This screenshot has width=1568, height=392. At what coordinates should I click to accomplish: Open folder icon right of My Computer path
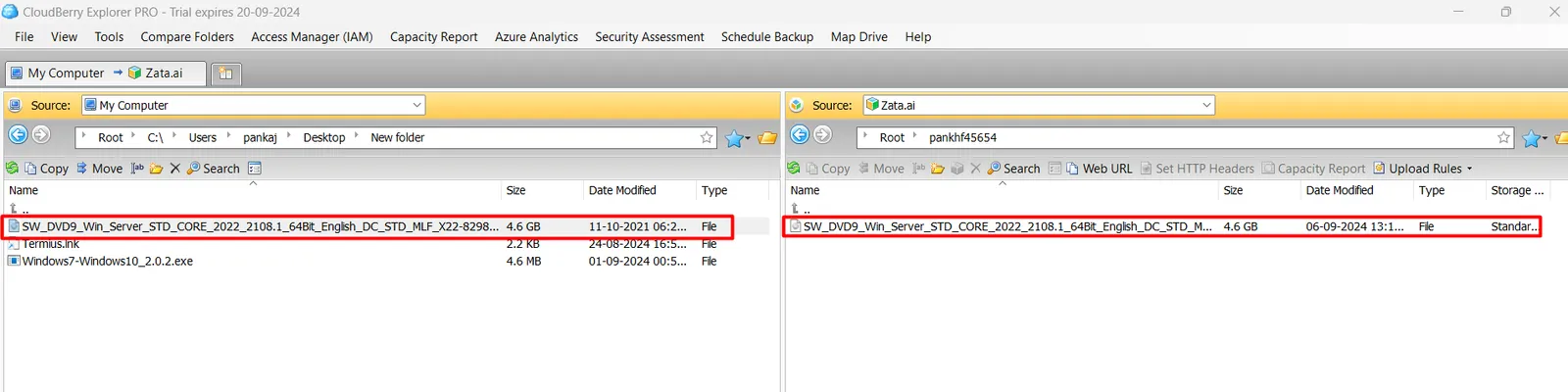(767, 138)
